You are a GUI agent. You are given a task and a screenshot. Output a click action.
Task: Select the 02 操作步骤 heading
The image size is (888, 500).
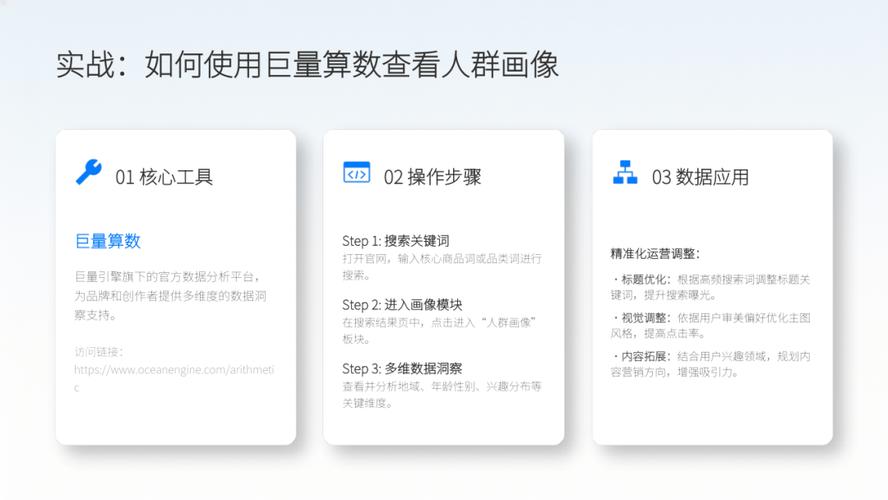tap(432, 177)
